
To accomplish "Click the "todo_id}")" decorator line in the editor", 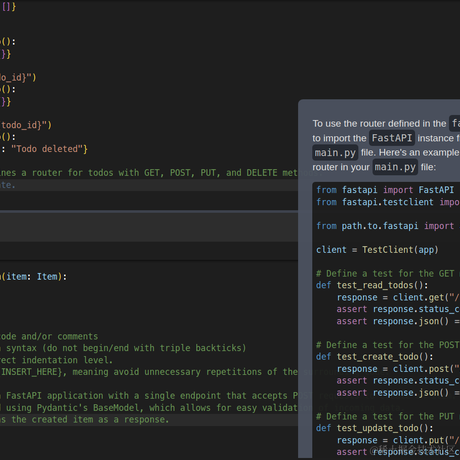I will click(26, 125).
